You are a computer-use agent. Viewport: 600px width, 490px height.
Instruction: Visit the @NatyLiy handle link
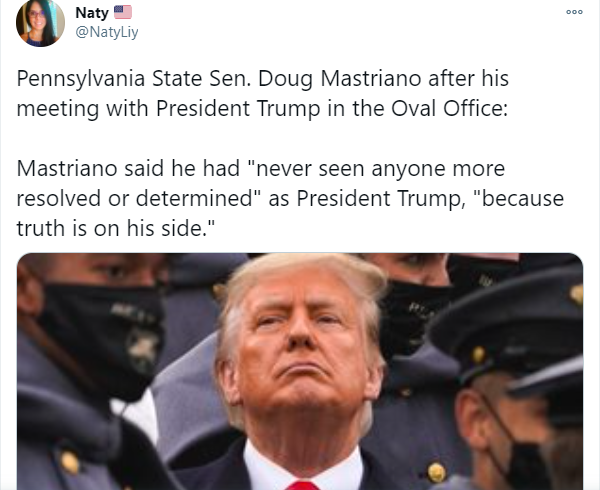coord(107,32)
